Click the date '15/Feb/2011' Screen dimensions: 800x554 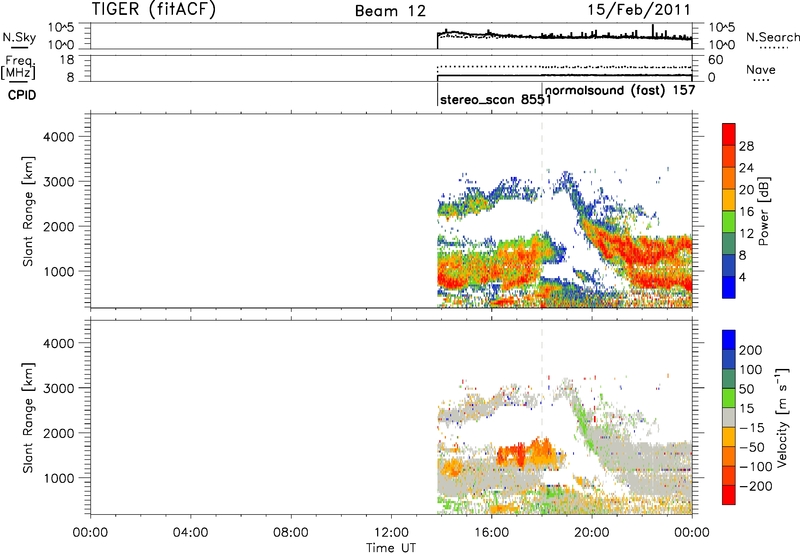[x=639, y=9]
